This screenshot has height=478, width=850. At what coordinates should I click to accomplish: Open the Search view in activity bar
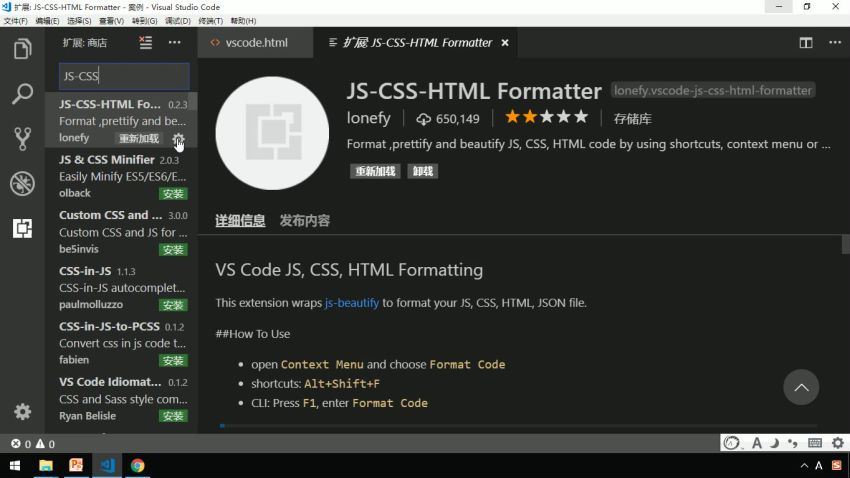[22, 94]
